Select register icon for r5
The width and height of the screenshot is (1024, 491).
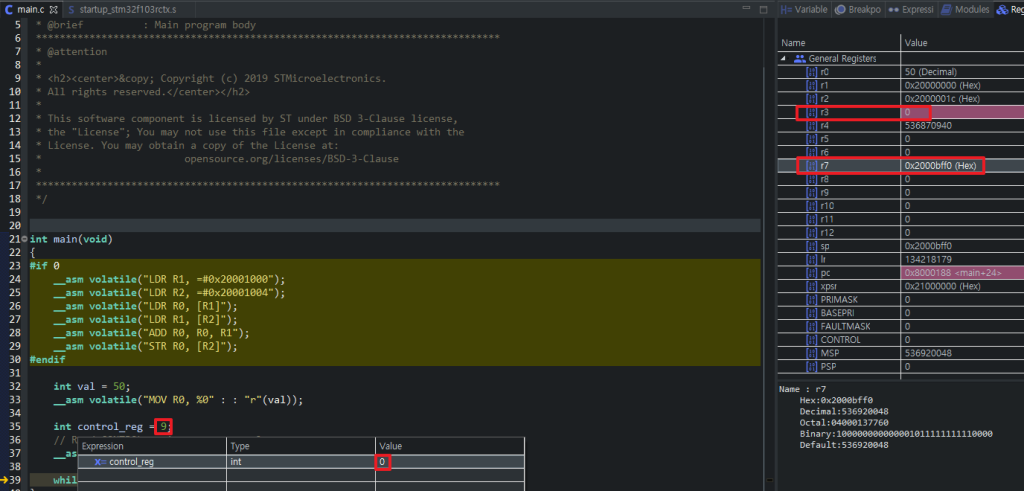812,139
